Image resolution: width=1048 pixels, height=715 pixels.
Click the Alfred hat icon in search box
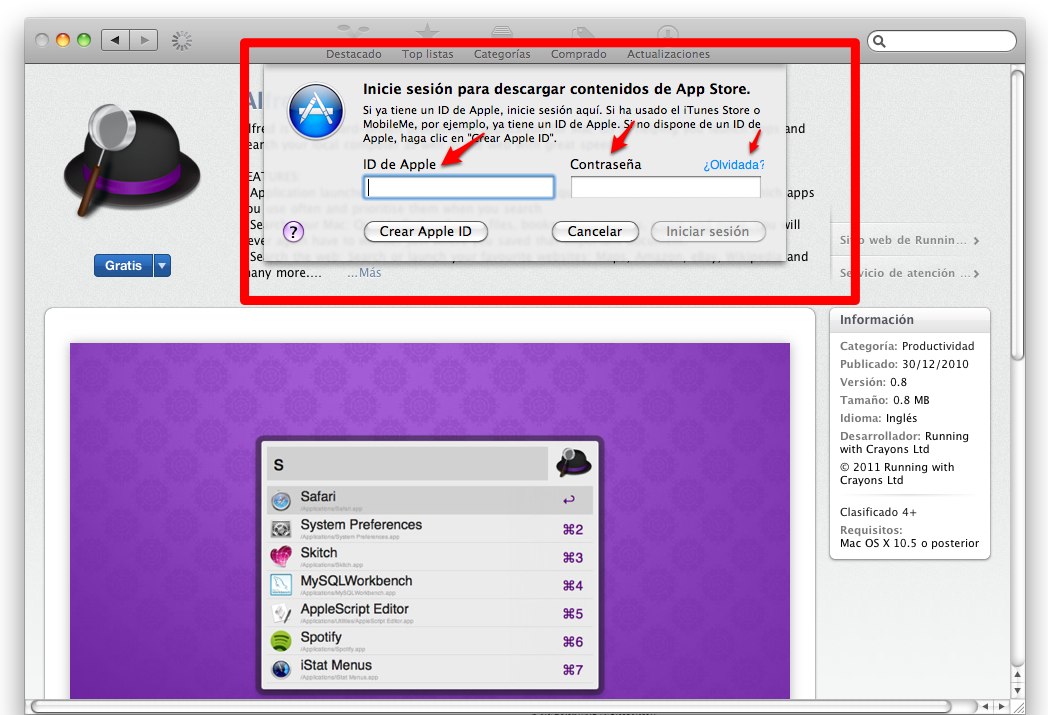tap(573, 462)
